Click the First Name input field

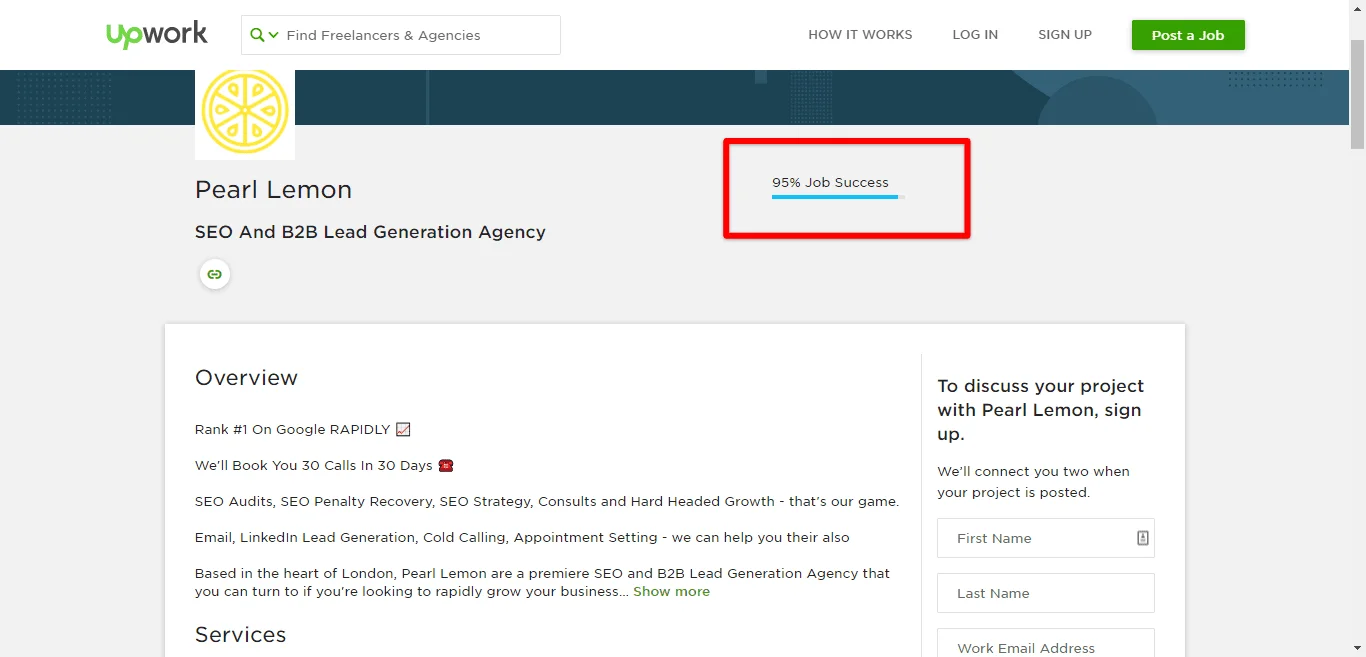(x=1046, y=538)
